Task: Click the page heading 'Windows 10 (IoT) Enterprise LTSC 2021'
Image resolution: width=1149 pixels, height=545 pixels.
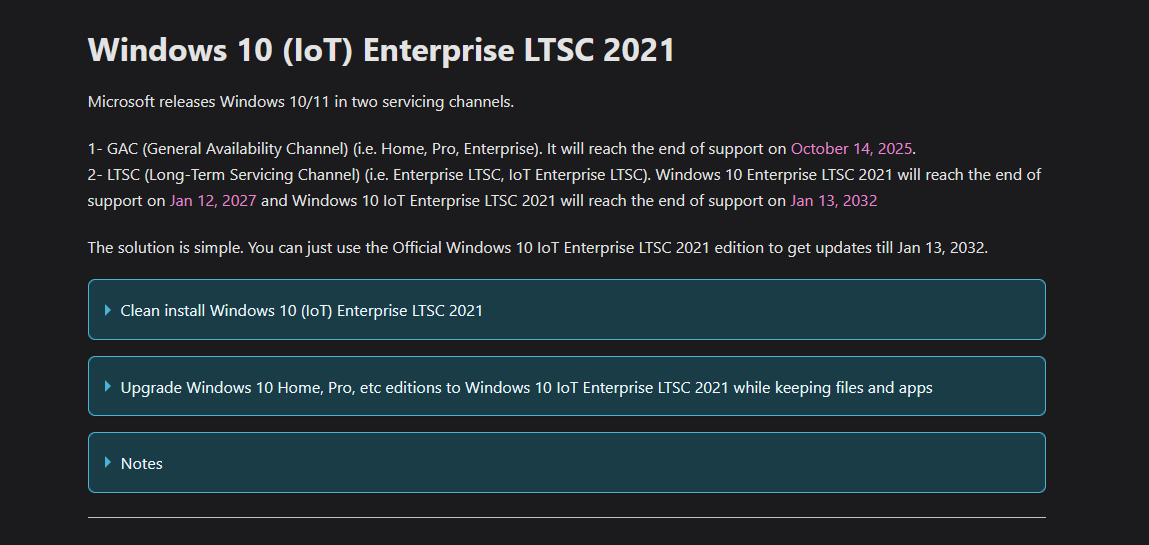Action: 381,50
